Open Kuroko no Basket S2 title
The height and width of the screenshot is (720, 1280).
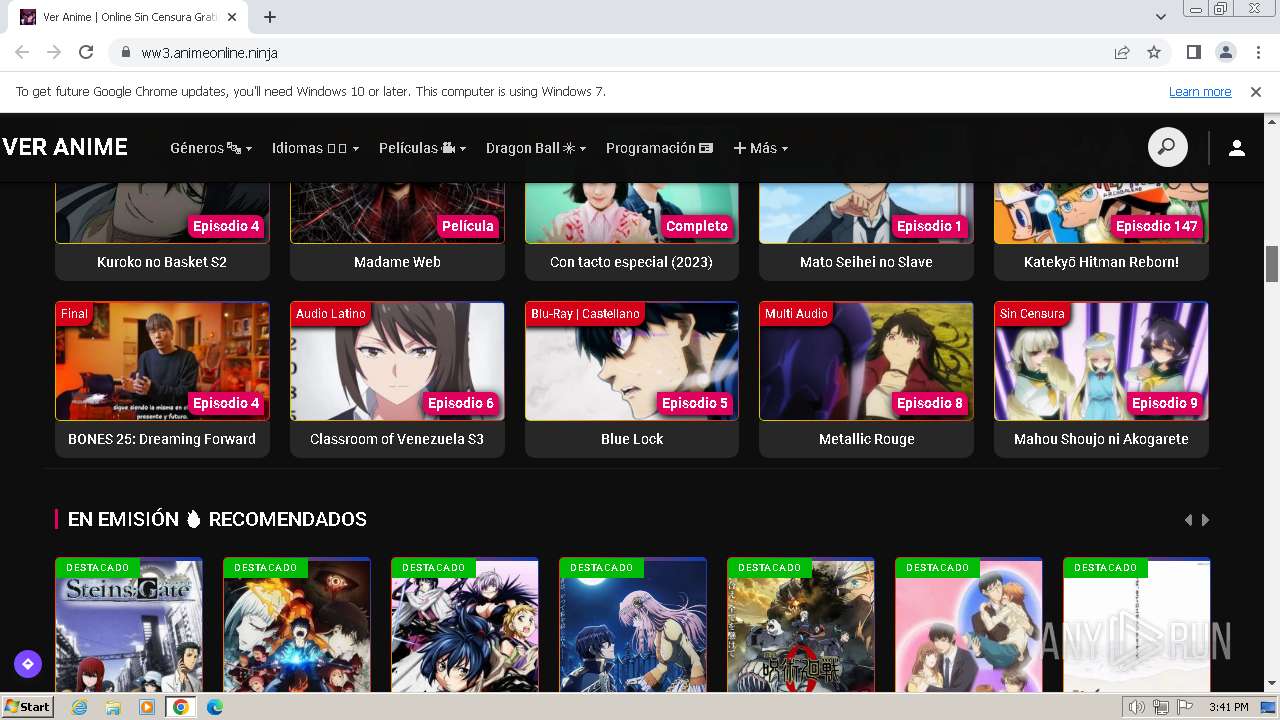[162, 262]
